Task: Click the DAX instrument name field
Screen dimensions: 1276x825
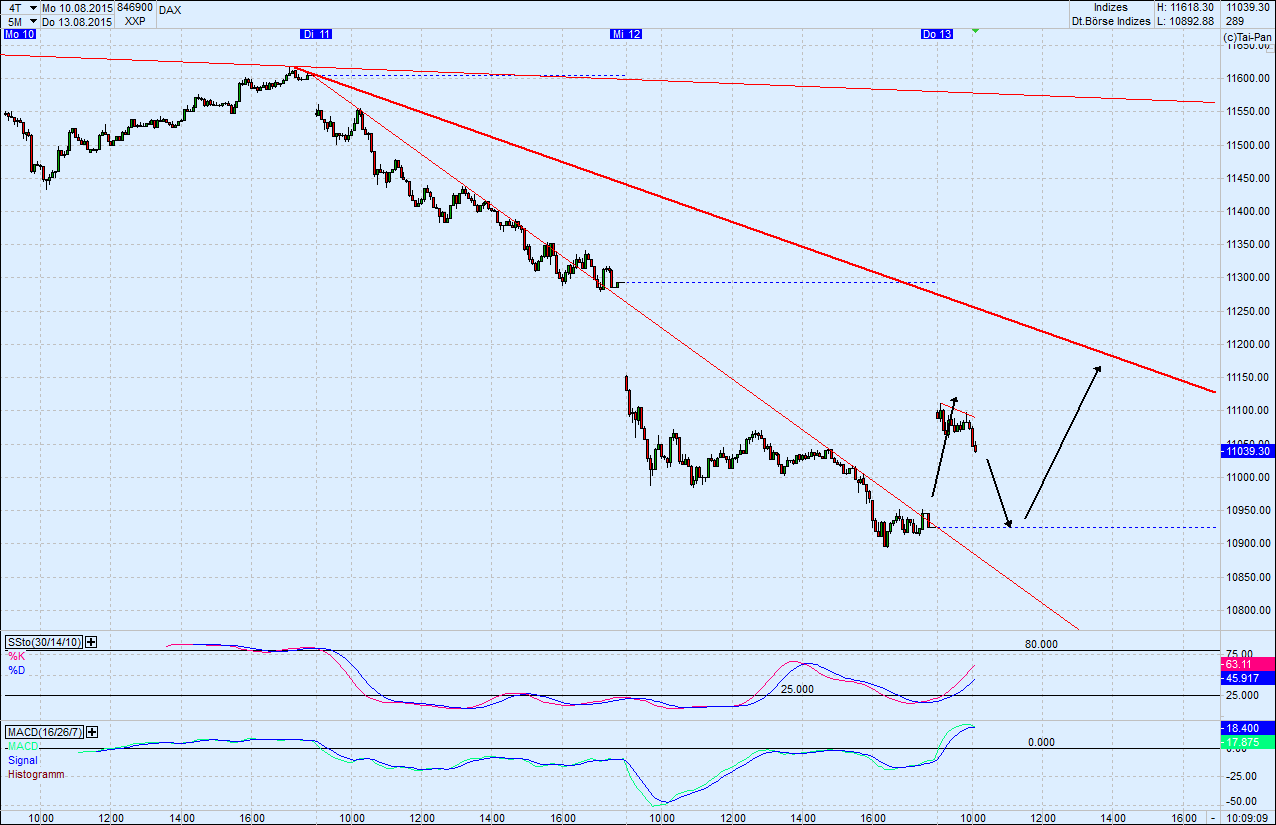Action: click(x=170, y=9)
